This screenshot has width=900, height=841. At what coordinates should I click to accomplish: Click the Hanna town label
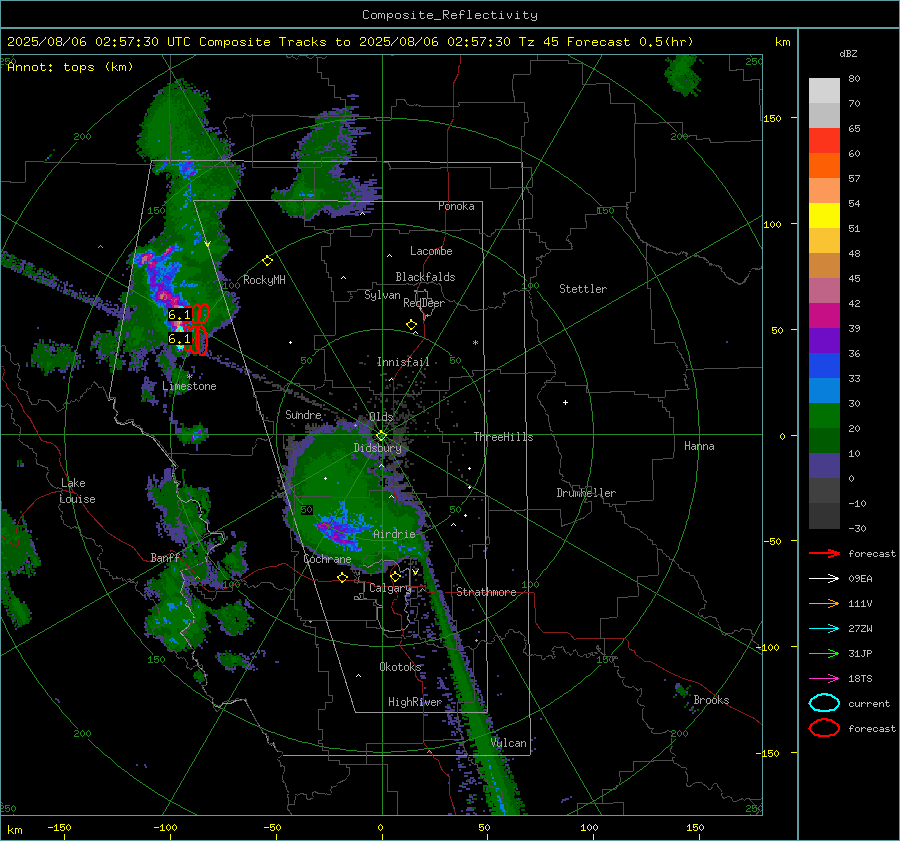point(699,446)
